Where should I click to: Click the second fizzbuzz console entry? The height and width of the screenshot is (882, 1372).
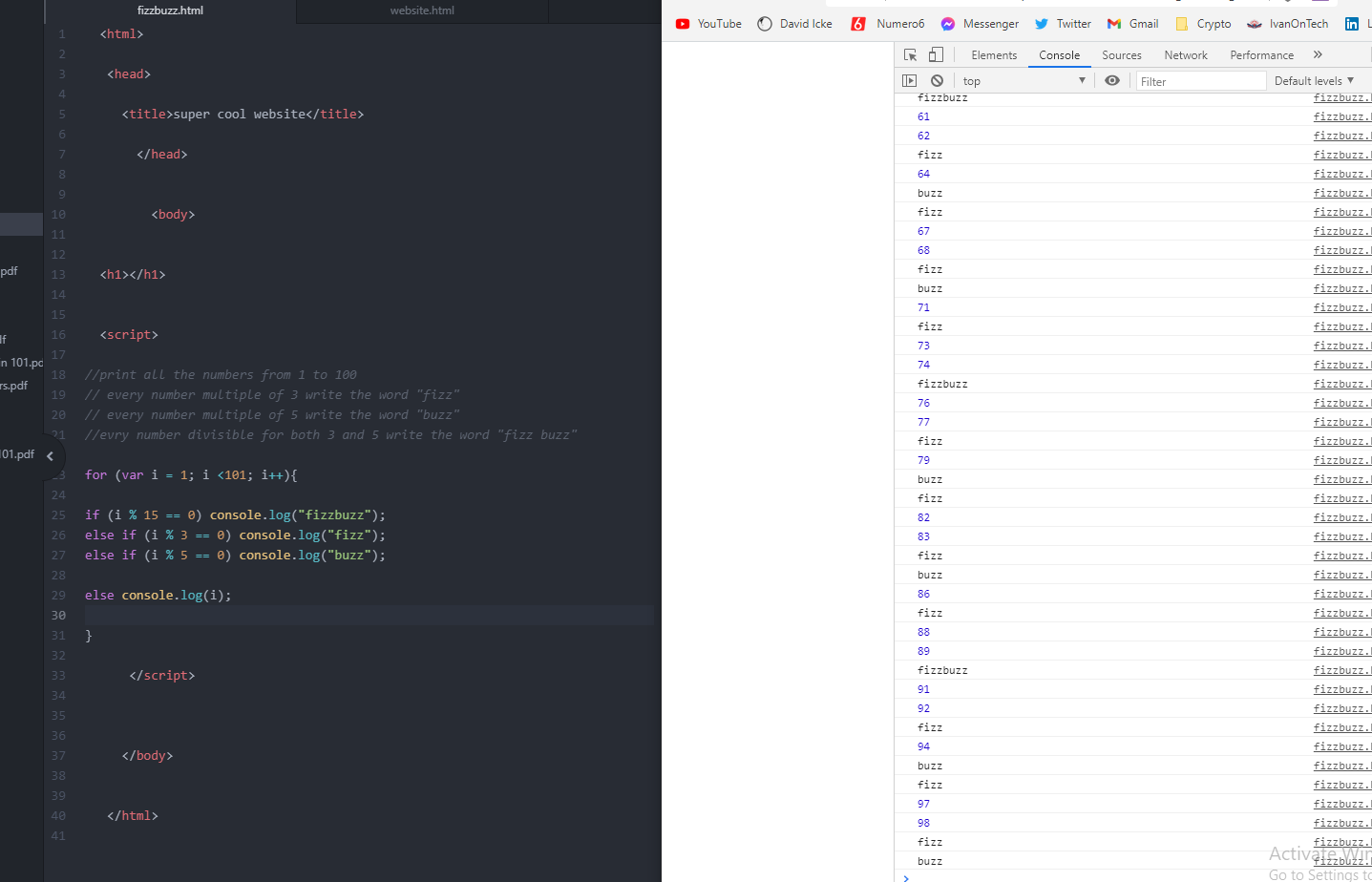pos(942,384)
